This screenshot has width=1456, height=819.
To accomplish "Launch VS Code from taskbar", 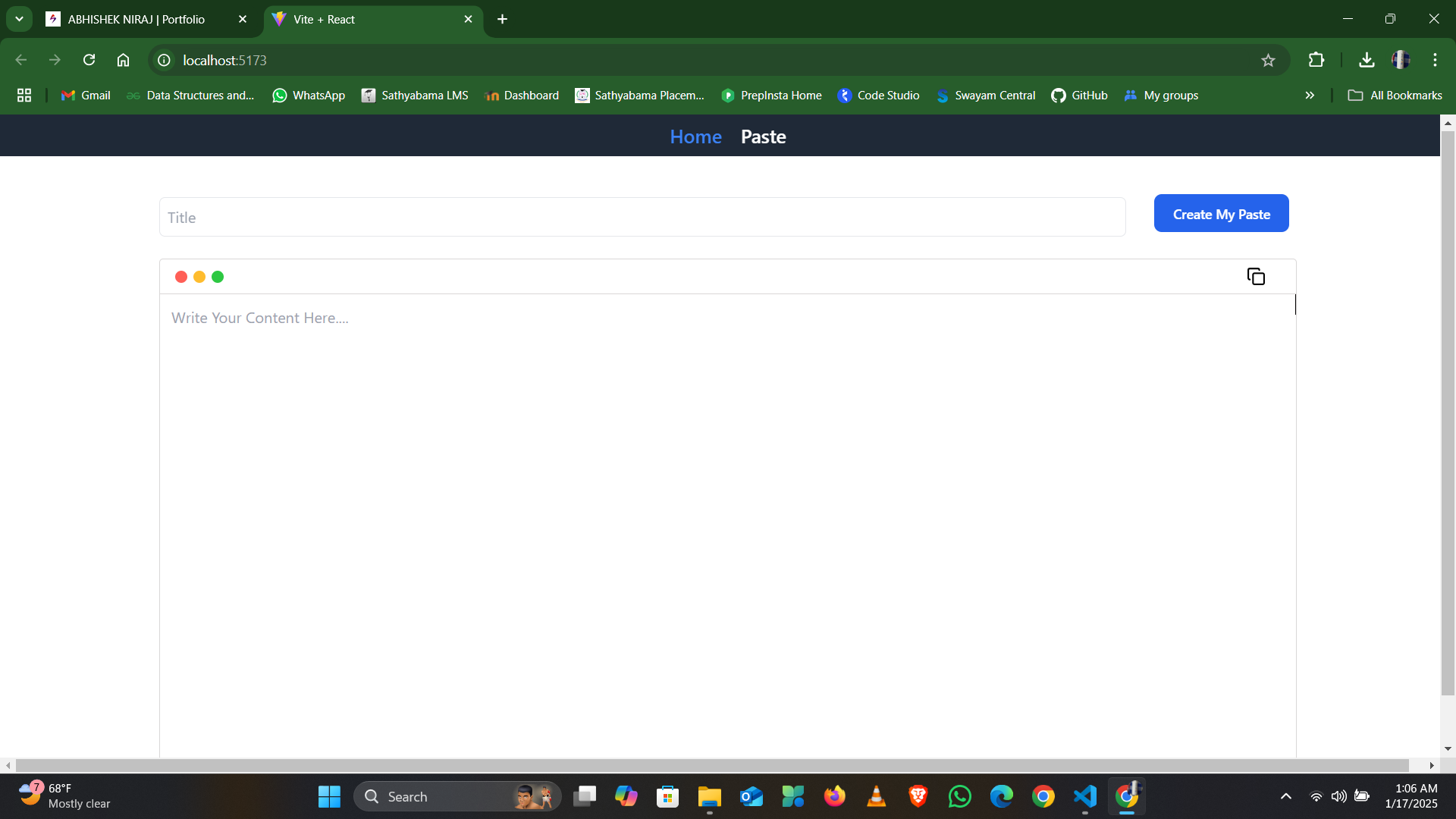I will 1085,796.
